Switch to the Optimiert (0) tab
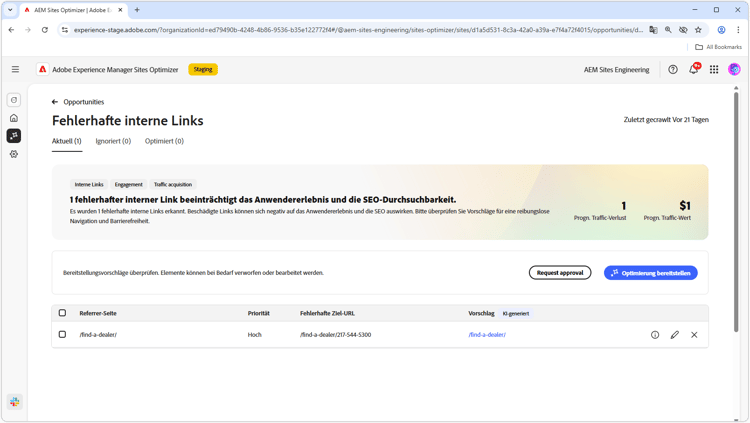The height and width of the screenshot is (423, 750). click(164, 141)
